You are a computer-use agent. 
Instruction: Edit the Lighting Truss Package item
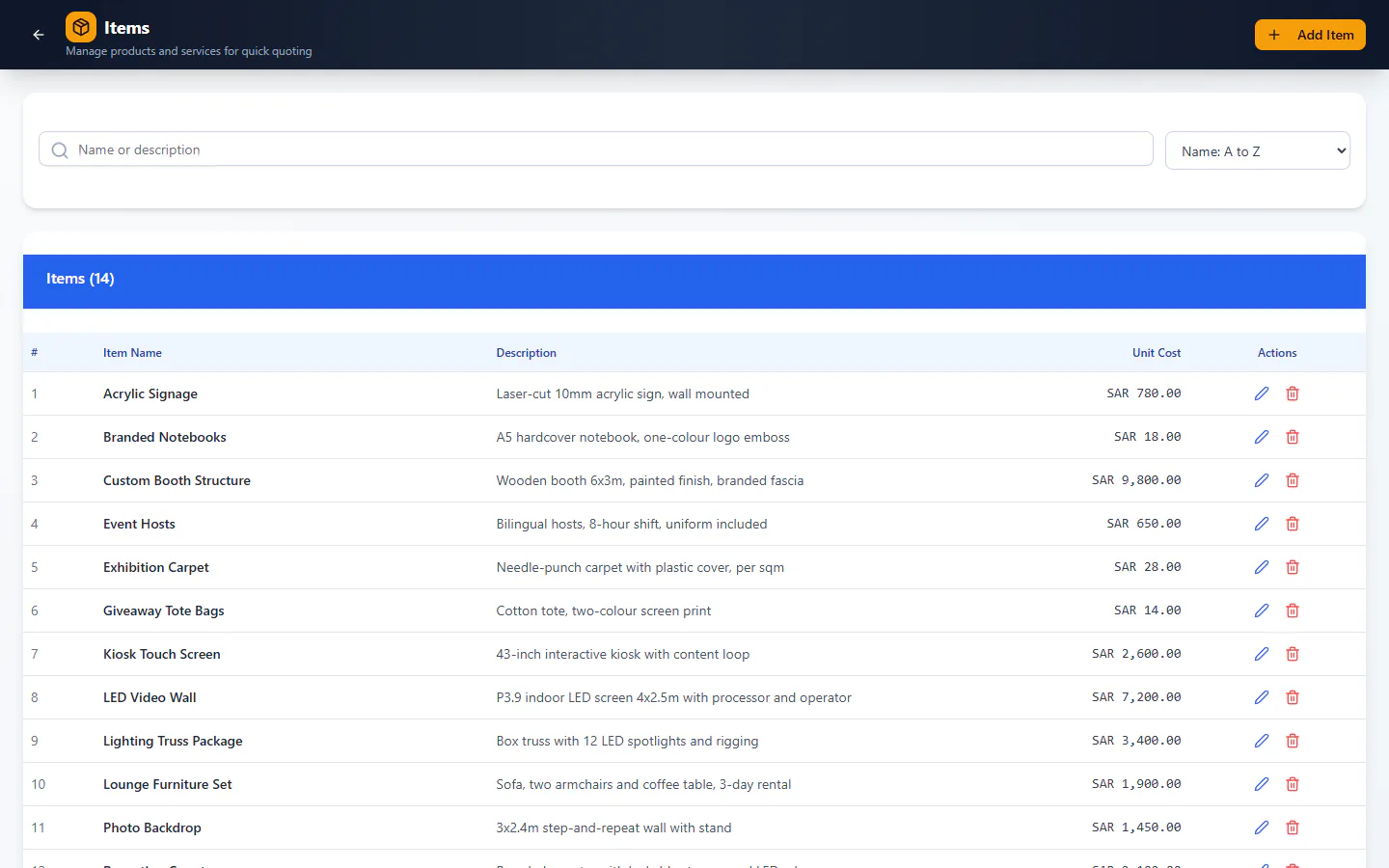(1262, 741)
